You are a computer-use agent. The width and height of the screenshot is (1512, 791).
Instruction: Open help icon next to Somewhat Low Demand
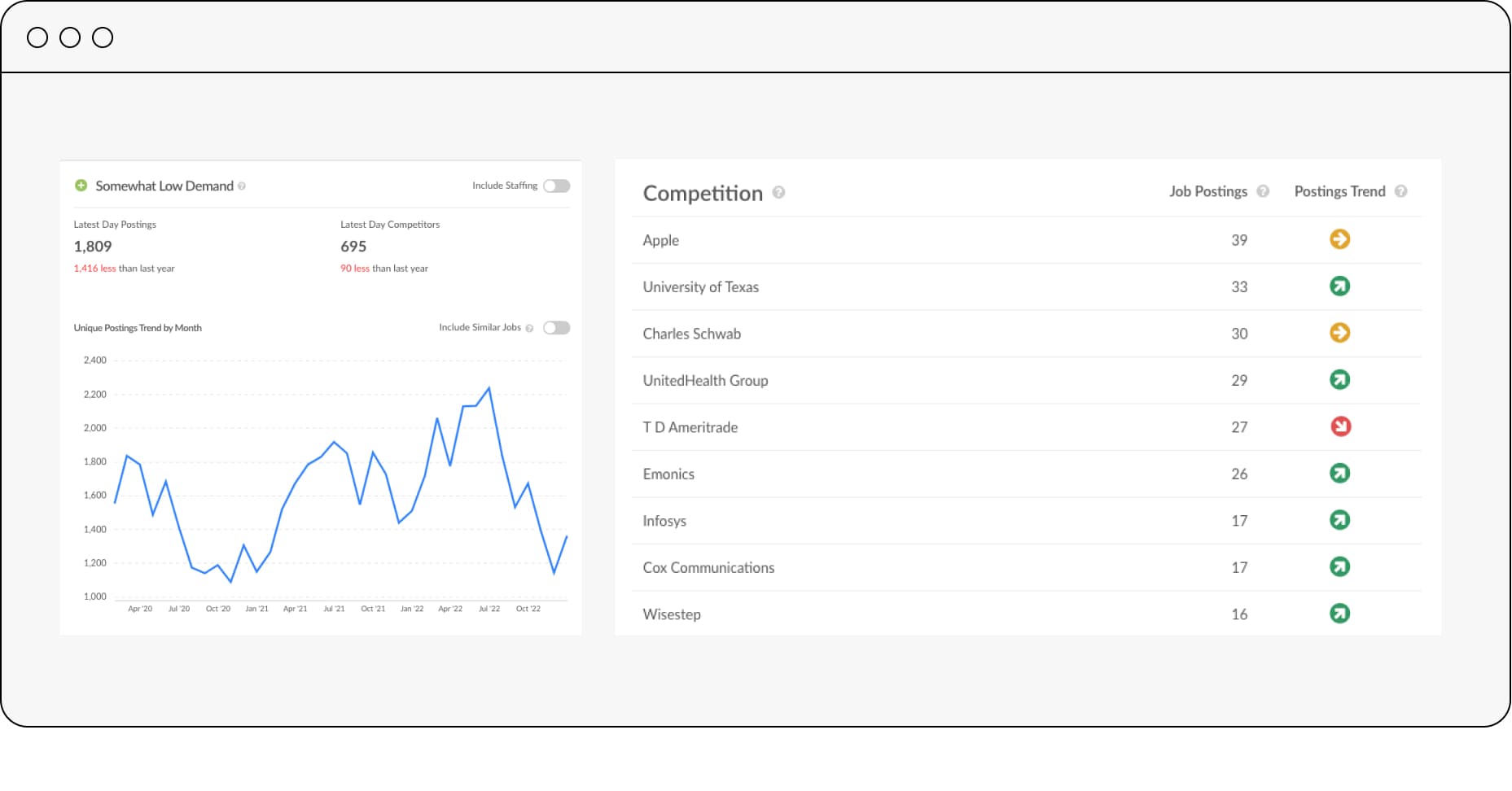tap(242, 186)
